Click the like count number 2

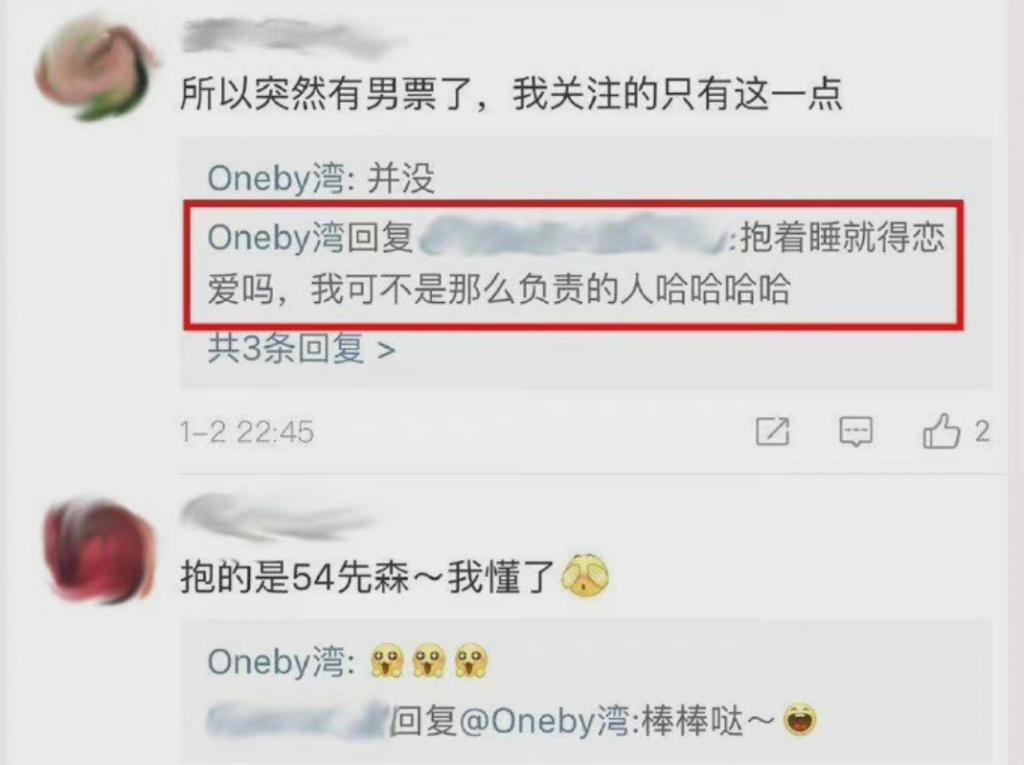coord(982,432)
